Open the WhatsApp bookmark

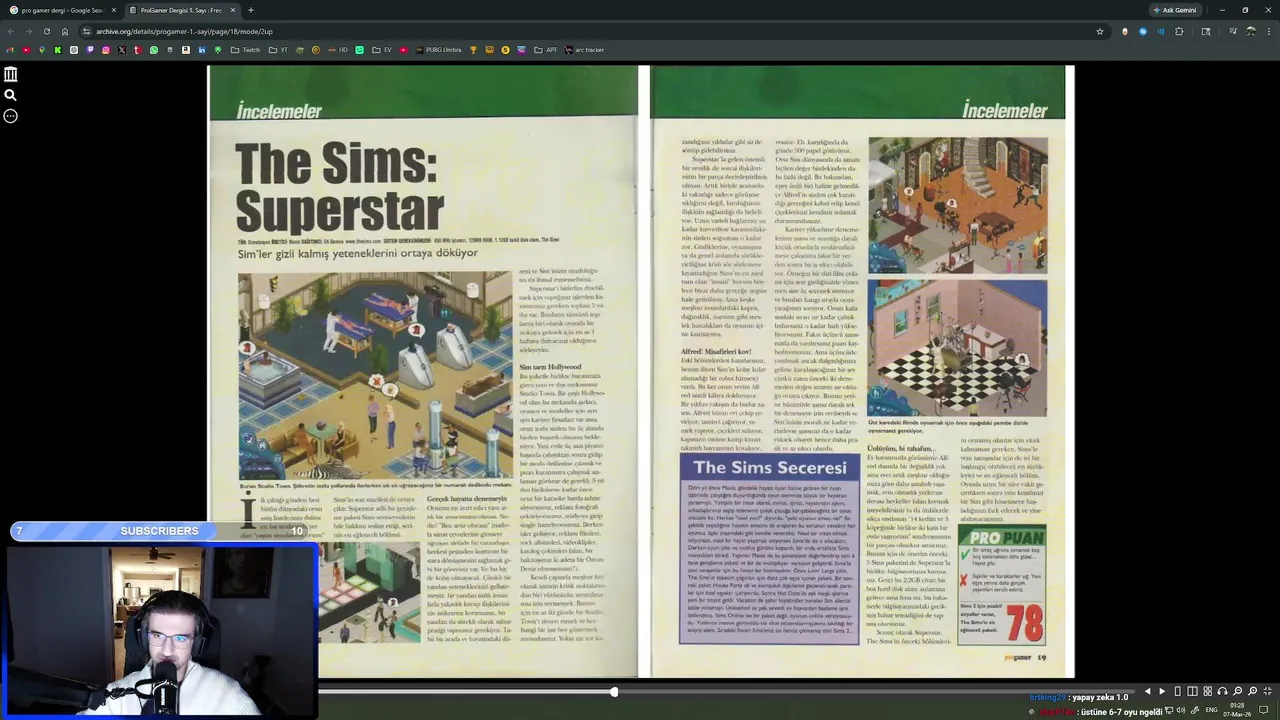coord(153,50)
